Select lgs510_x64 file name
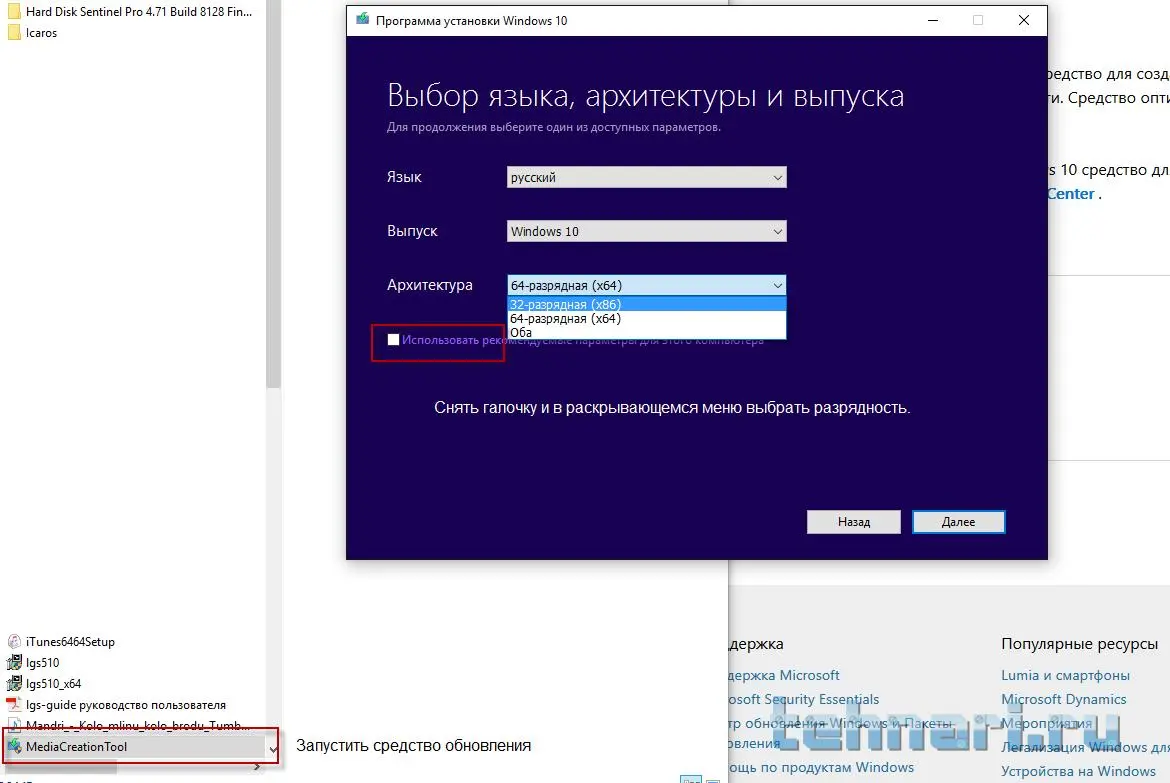 [53, 684]
